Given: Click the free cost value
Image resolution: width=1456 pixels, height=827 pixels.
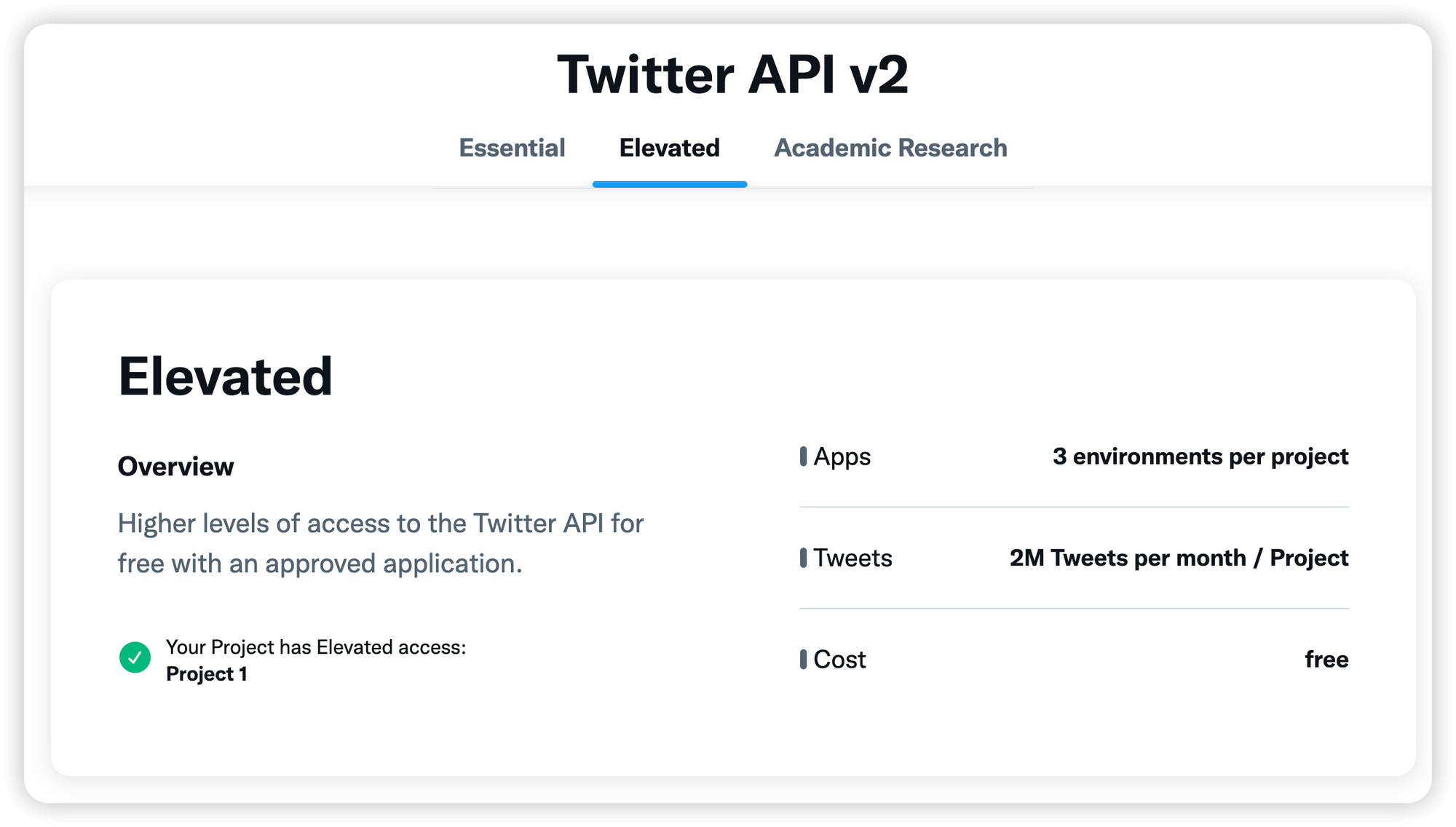Looking at the screenshot, I should coord(1327,659).
